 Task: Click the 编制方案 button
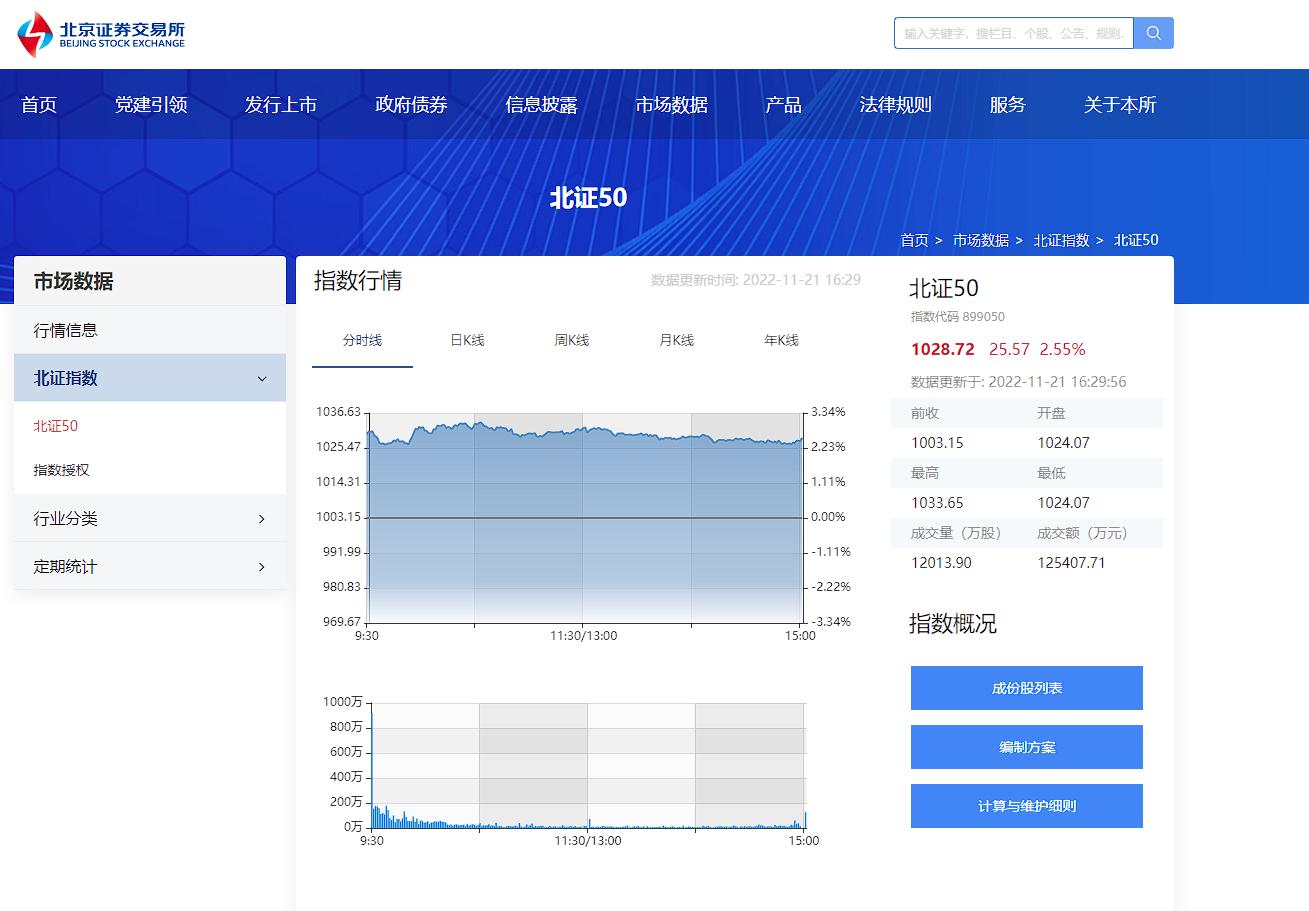tap(1026, 747)
